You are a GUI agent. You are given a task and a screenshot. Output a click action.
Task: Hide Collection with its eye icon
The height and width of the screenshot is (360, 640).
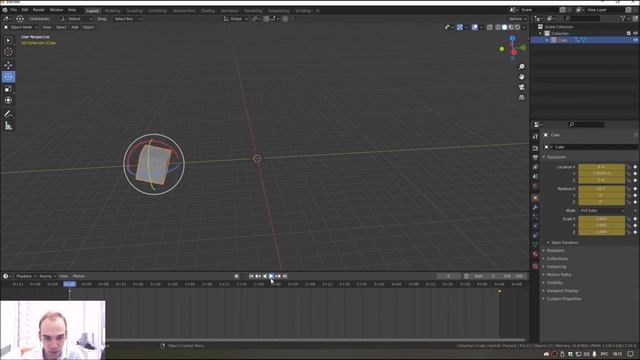point(635,33)
